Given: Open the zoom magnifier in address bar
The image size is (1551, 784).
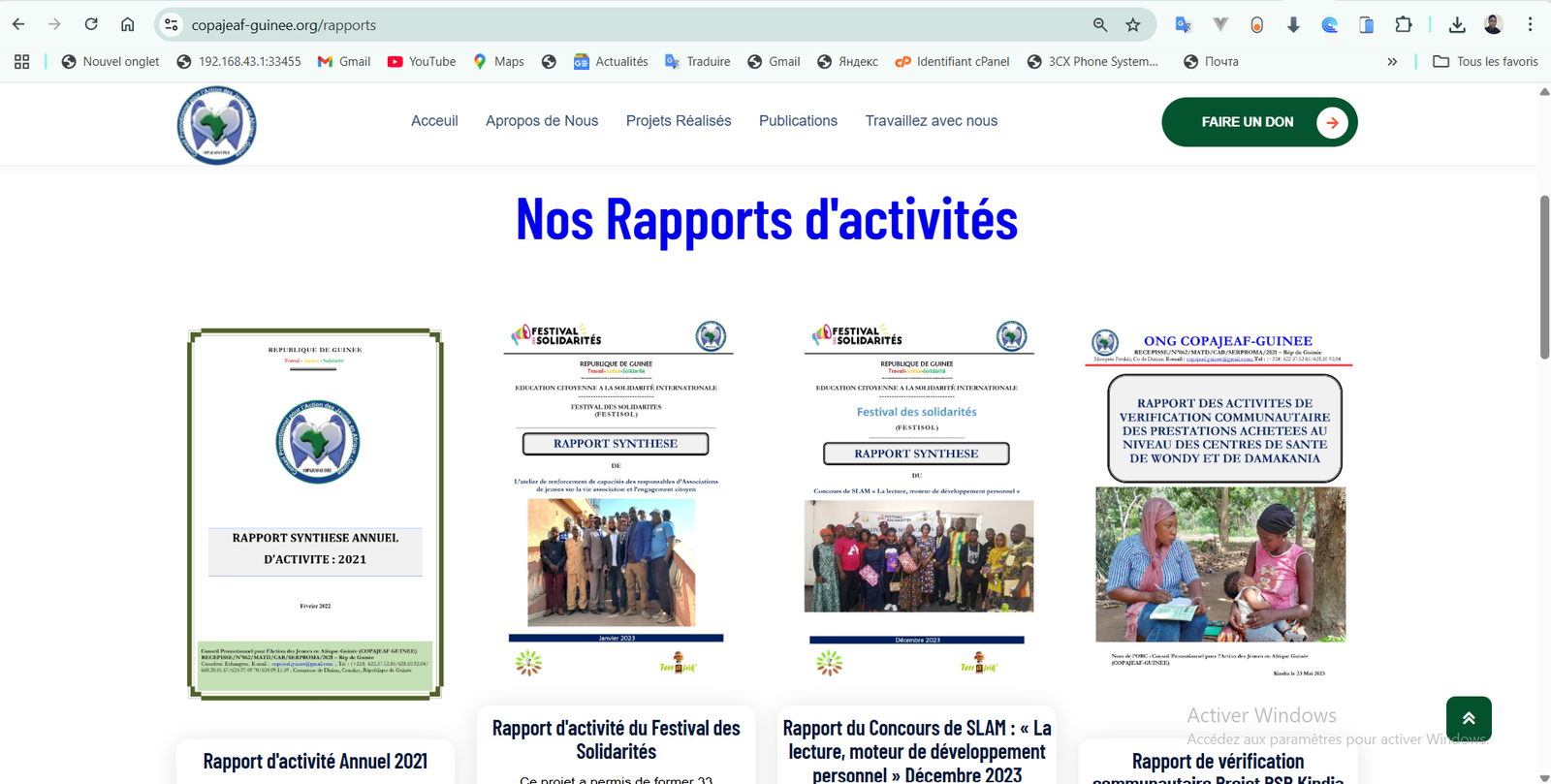Looking at the screenshot, I should tap(1100, 25).
